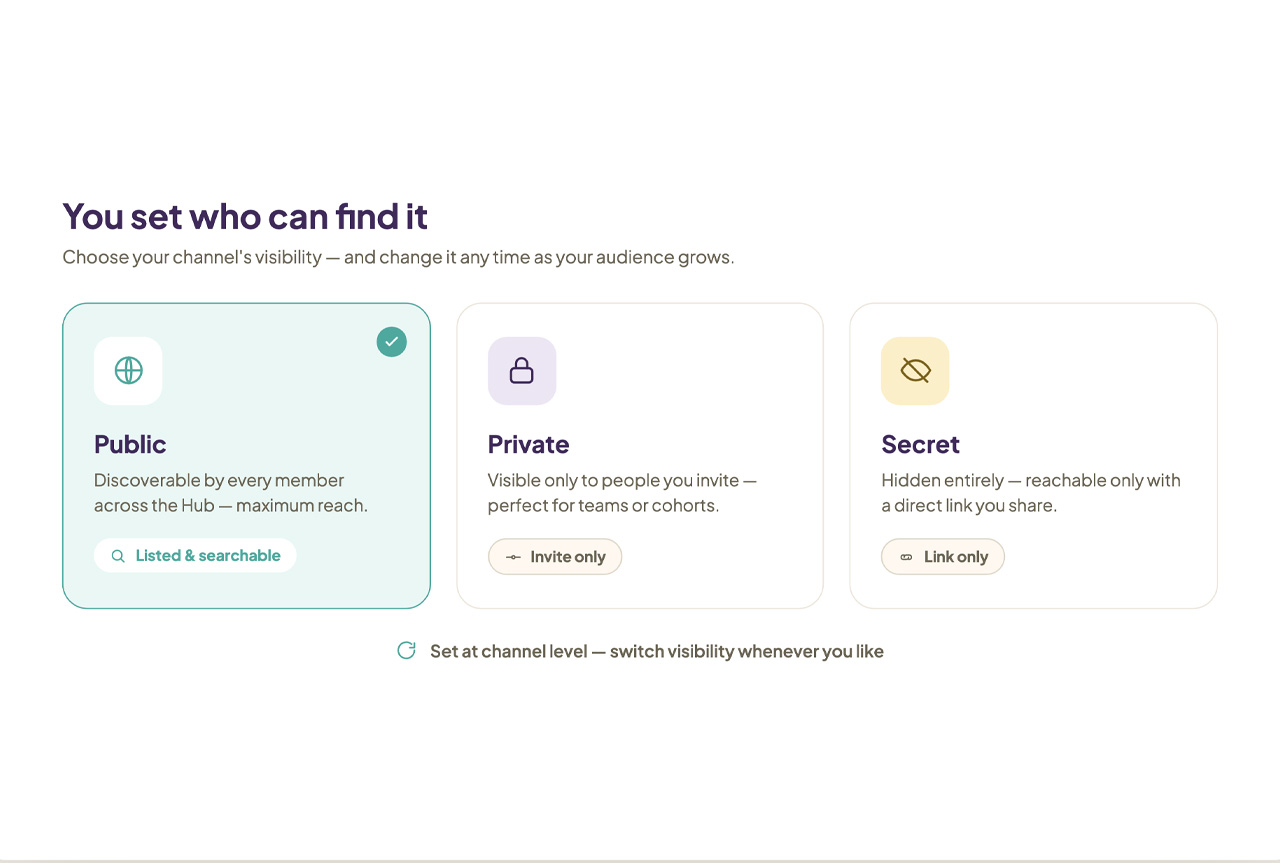Click the Link only pill
Image resolution: width=1280 pixels, height=863 pixels.
(x=943, y=557)
